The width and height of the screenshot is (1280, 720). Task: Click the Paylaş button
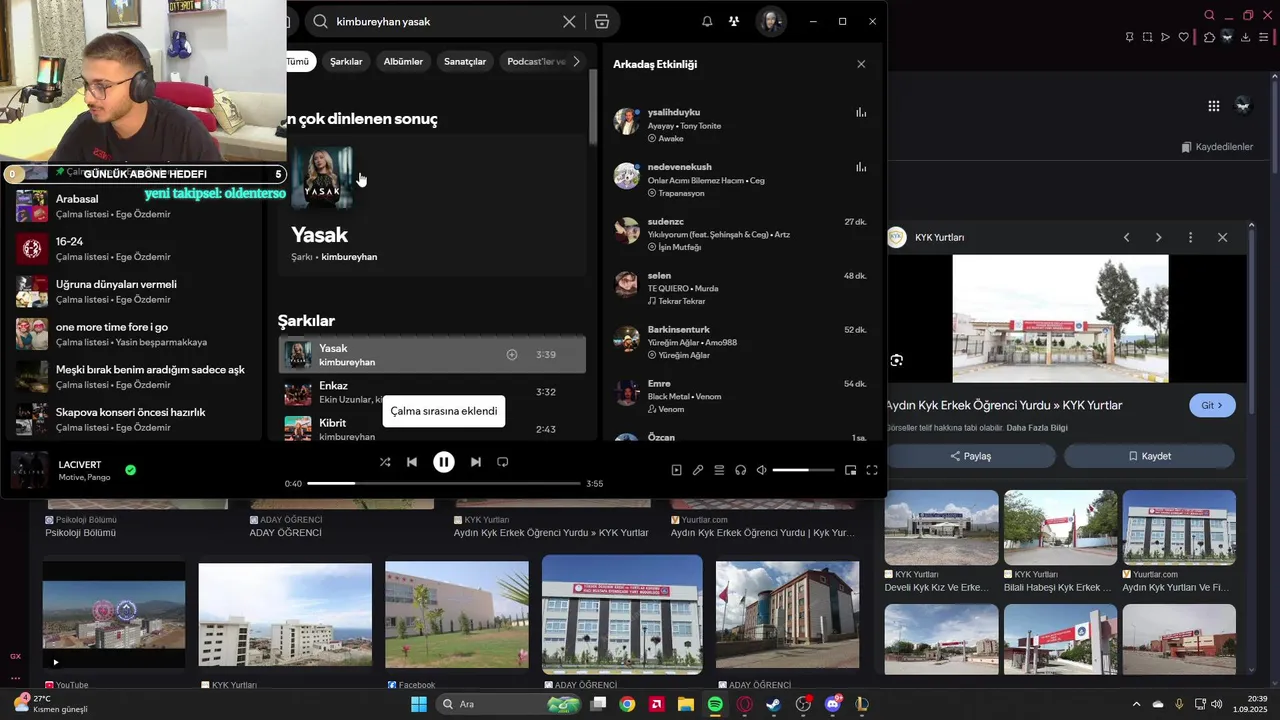coord(970,456)
